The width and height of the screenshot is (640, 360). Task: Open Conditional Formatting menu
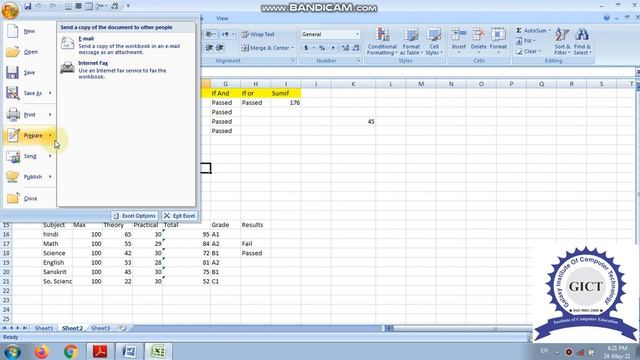click(x=382, y=42)
